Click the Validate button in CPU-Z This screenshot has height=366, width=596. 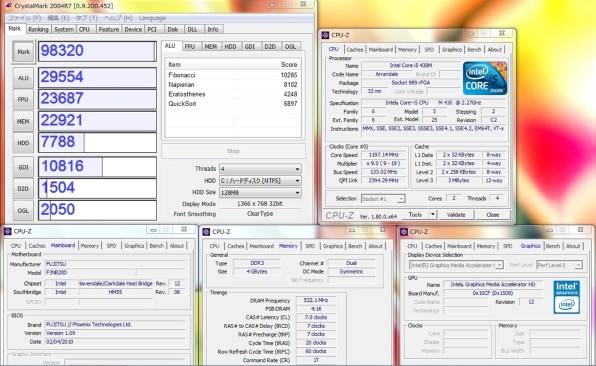click(x=456, y=215)
